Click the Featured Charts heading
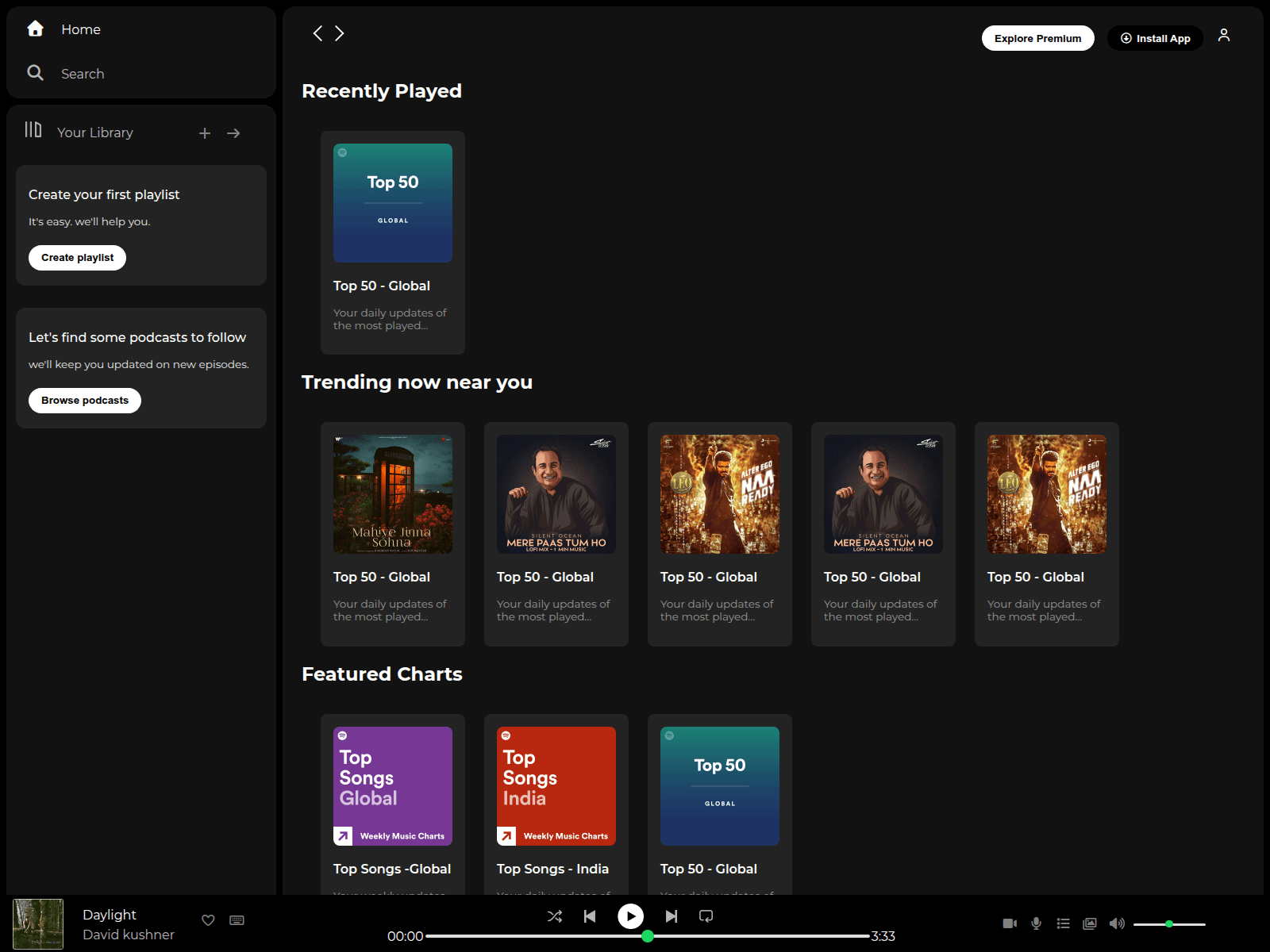The height and width of the screenshot is (952, 1270). coord(382,674)
